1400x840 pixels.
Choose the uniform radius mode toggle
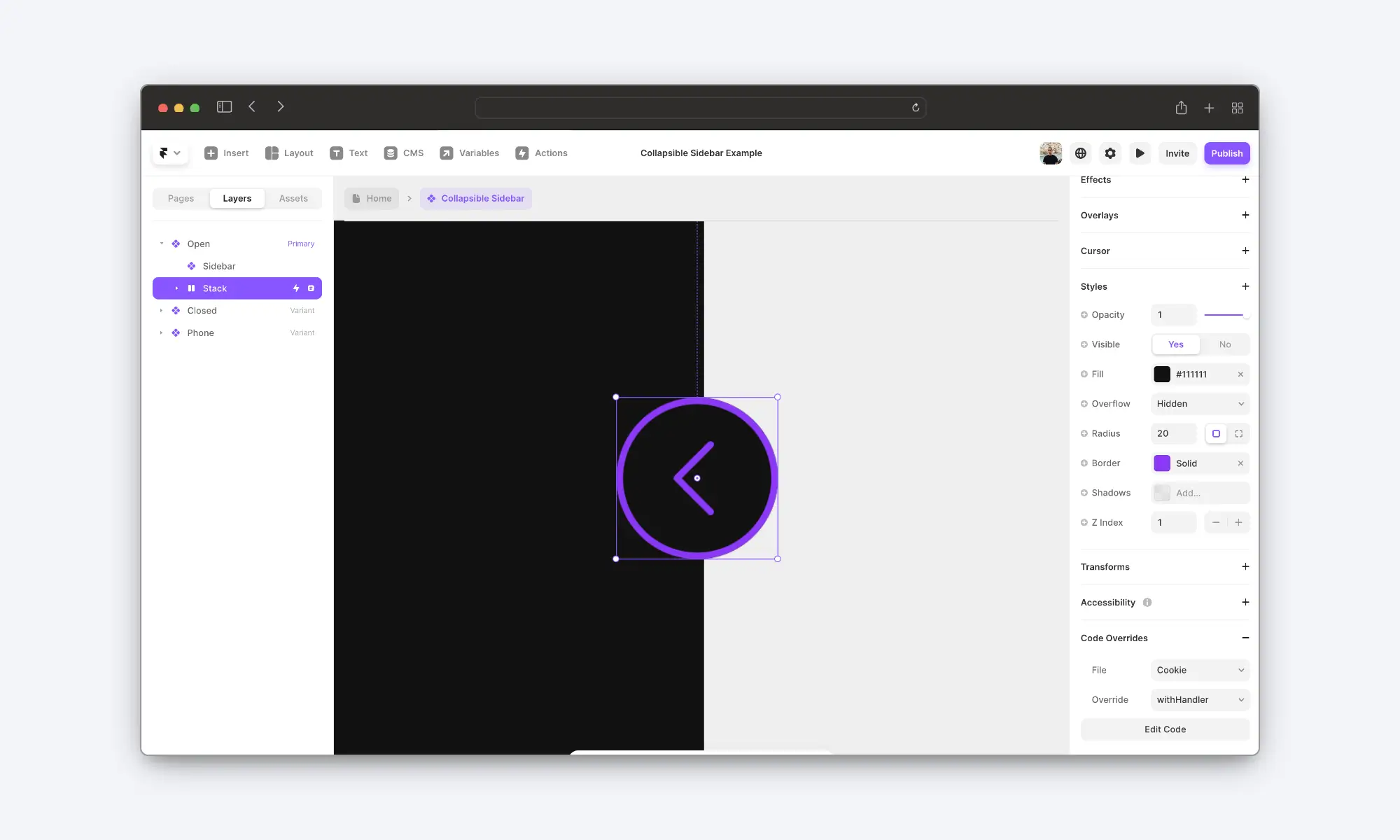(1216, 434)
